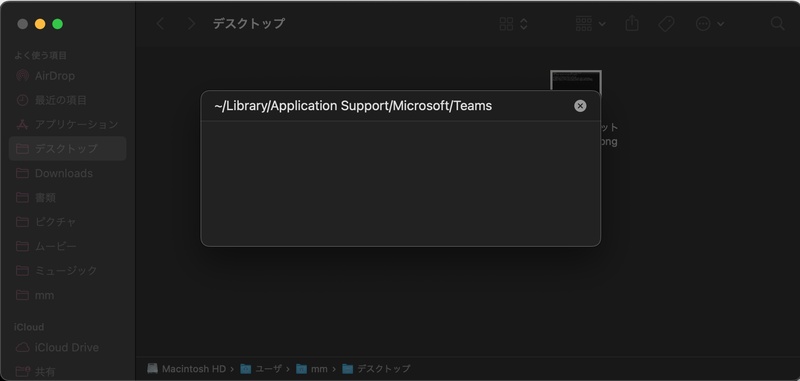Click the よく使う項目 sidebar heading

(x=40, y=55)
